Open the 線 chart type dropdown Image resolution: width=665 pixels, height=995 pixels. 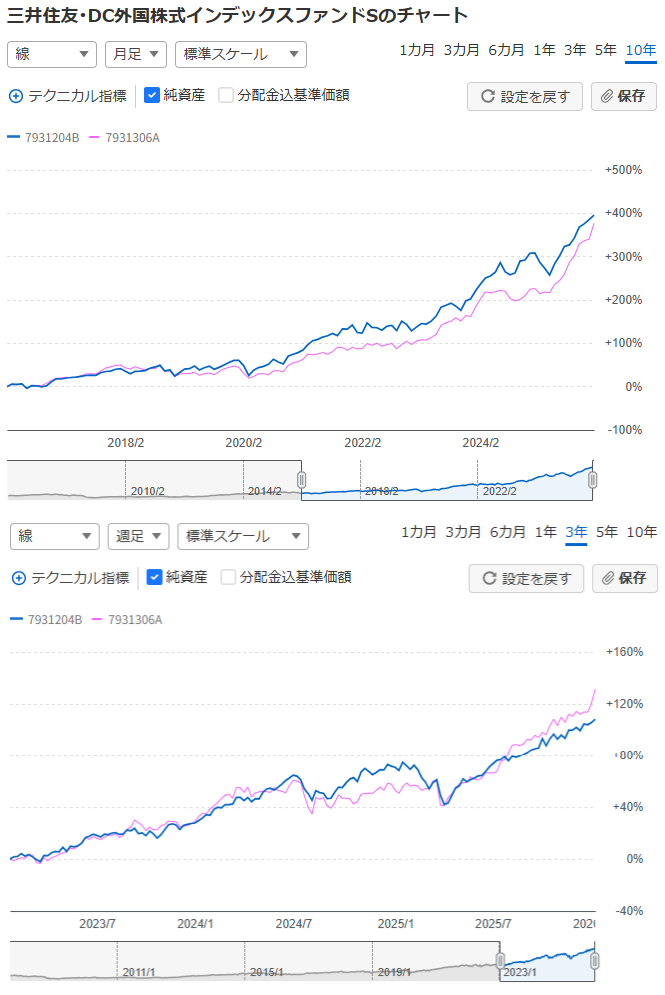pyautogui.click(x=51, y=54)
